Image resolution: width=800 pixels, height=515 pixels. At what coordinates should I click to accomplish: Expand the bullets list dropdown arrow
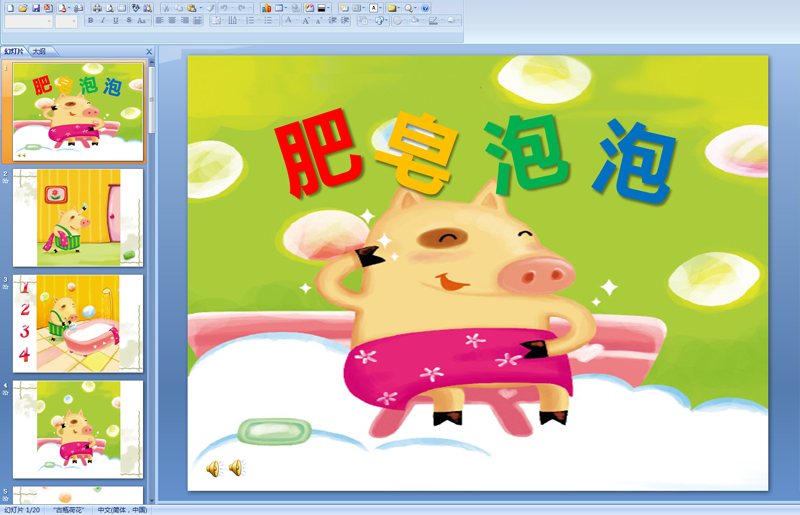277,20
